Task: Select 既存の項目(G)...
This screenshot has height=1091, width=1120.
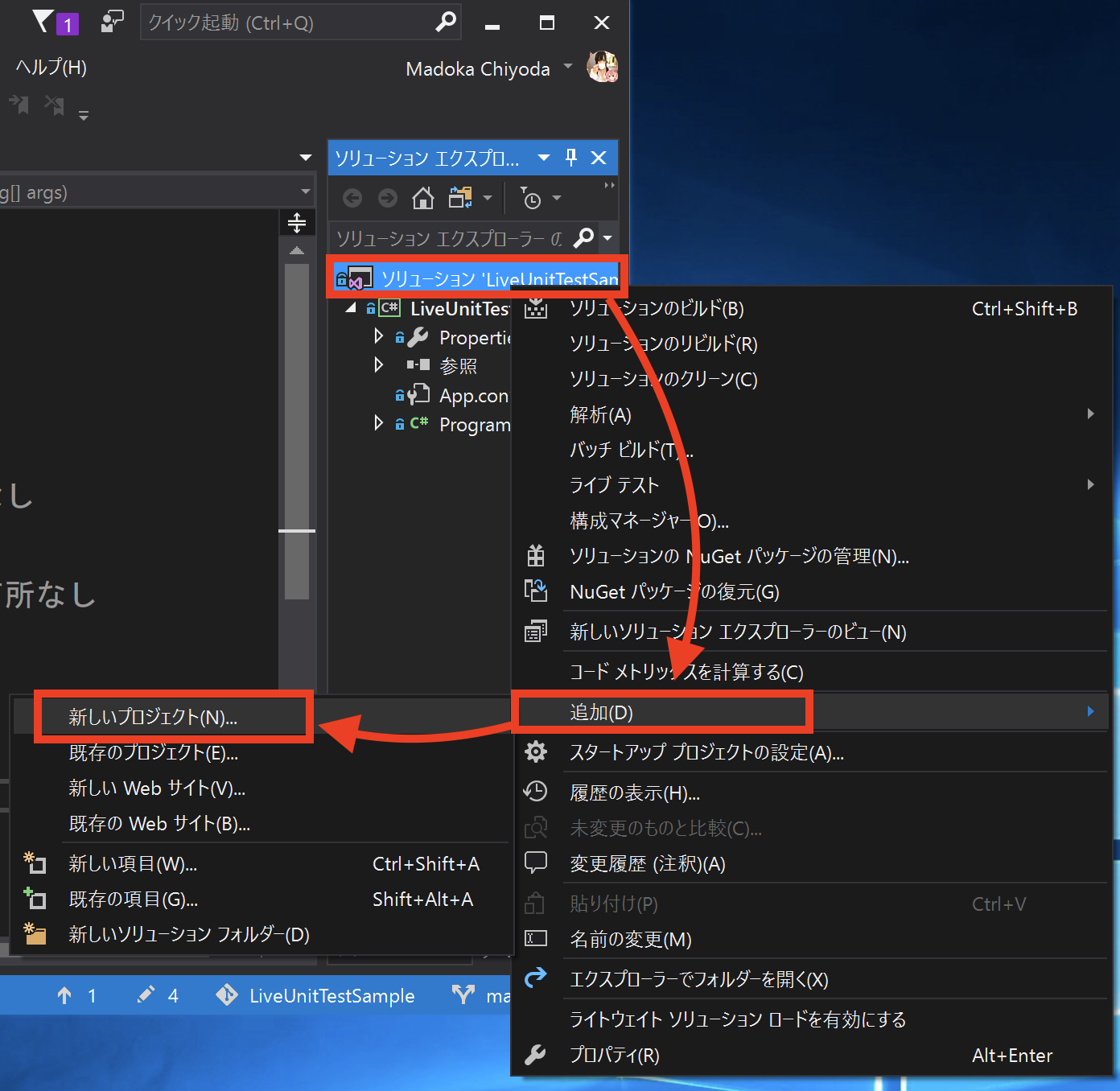Action: (261, 899)
